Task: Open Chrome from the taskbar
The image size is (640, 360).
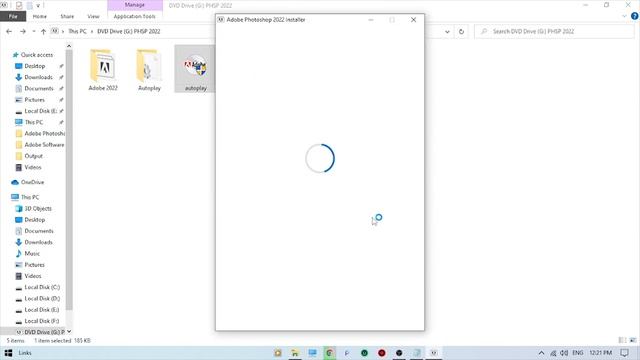Action: click(x=329, y=353)
